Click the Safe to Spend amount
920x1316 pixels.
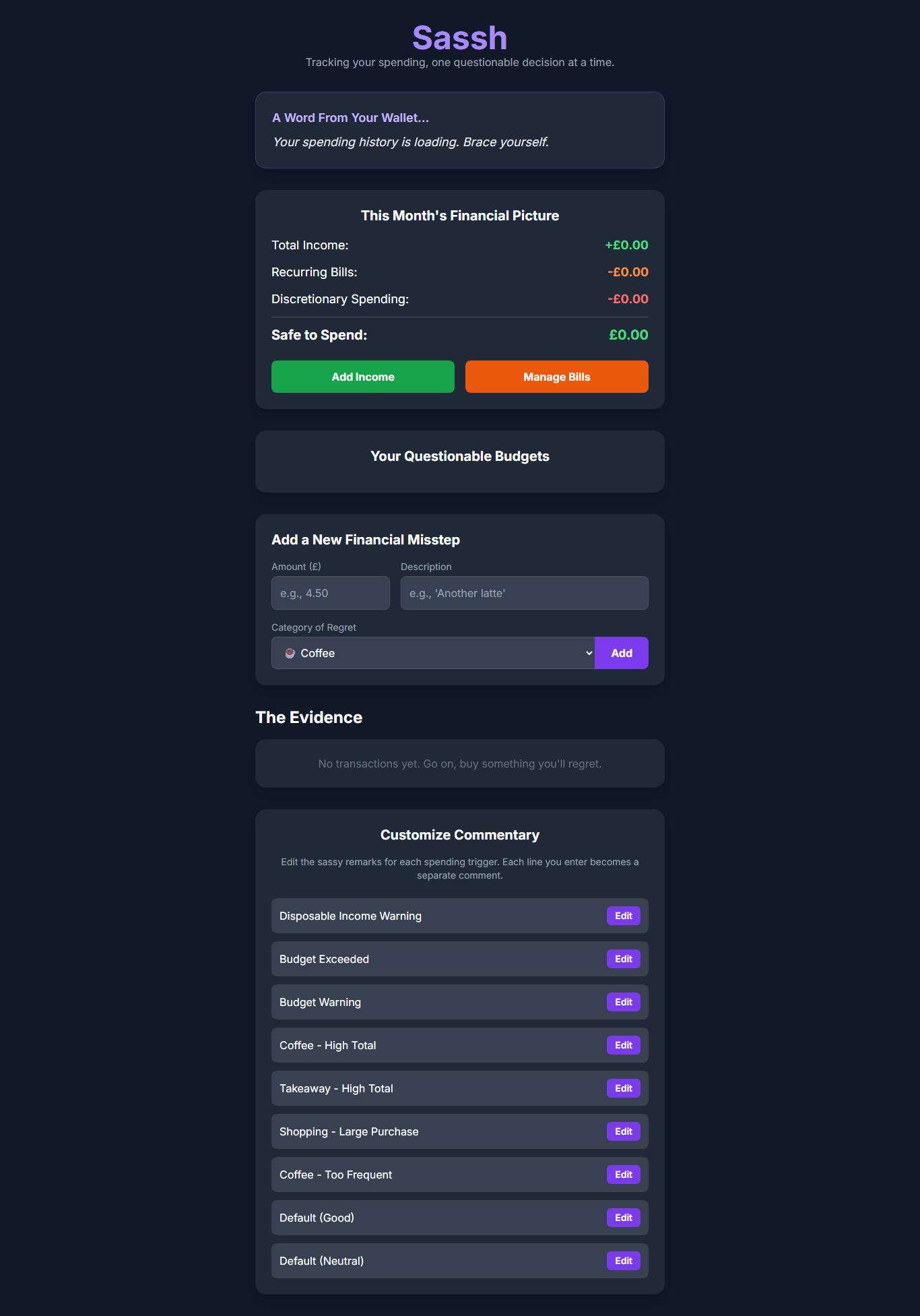pyautogui.click(x=628, y=335)
